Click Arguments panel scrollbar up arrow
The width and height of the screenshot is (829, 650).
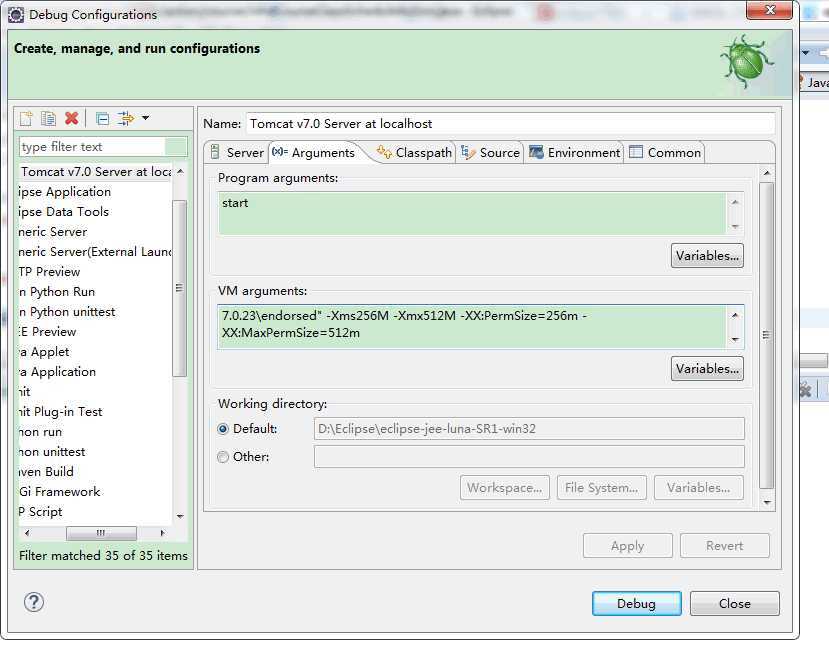[x=767, y=173]
